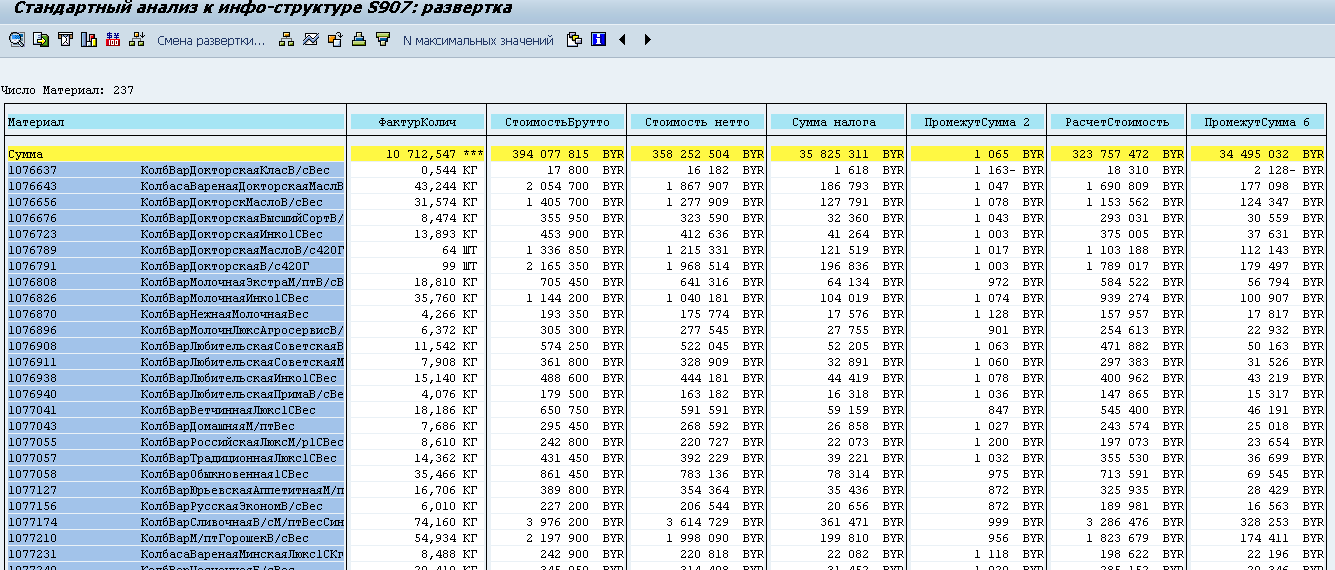Click the hierarchy tree icon after Смена развертки
Screen dimensions: 1335x570
pos(286,40)
